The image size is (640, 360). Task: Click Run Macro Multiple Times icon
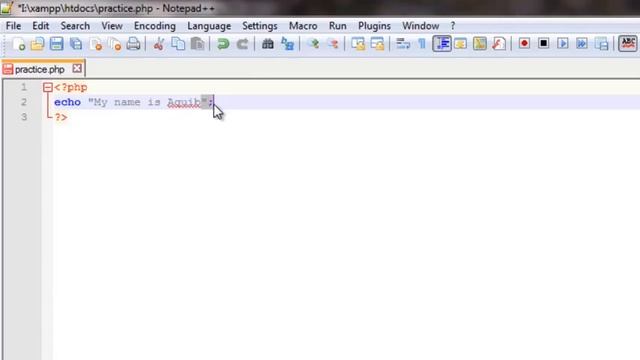pyautogui.click(x=582, y=43)
